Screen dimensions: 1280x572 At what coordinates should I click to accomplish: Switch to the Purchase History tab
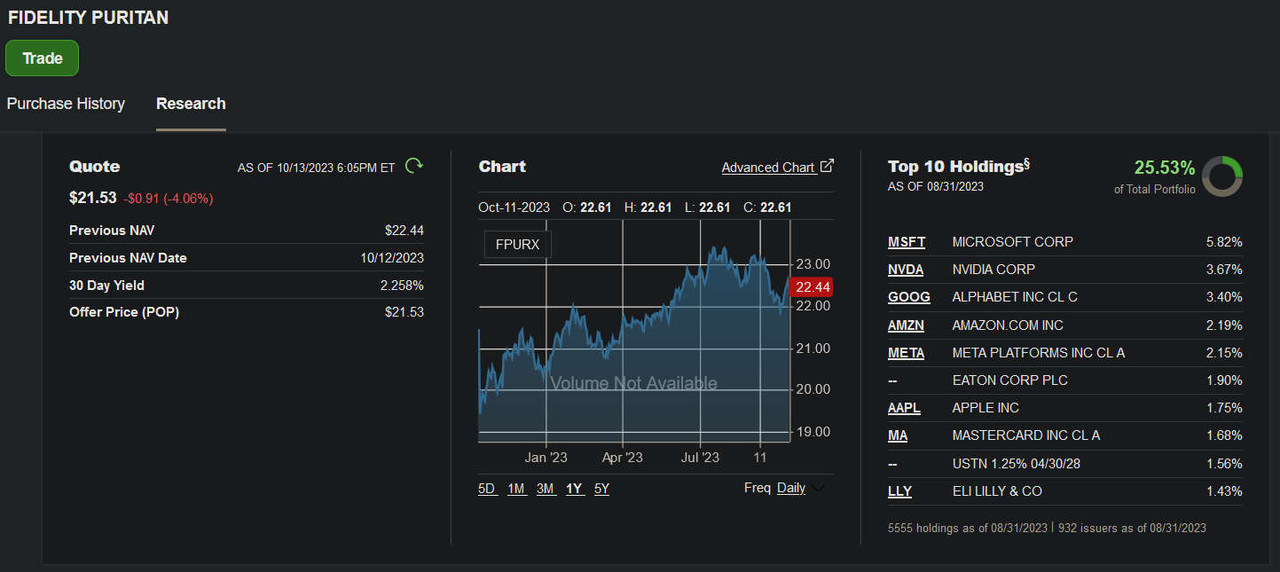tap(66, 104)
